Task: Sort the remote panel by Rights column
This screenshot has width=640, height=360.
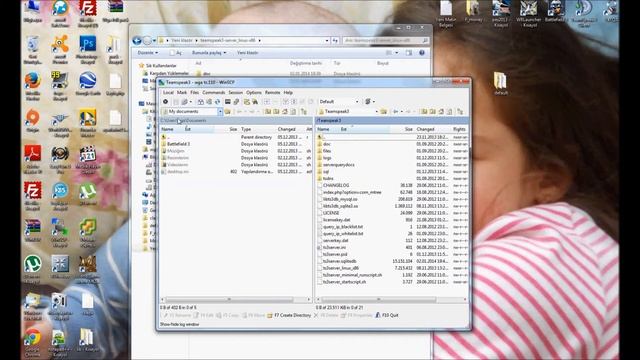Action: point(459,129)
